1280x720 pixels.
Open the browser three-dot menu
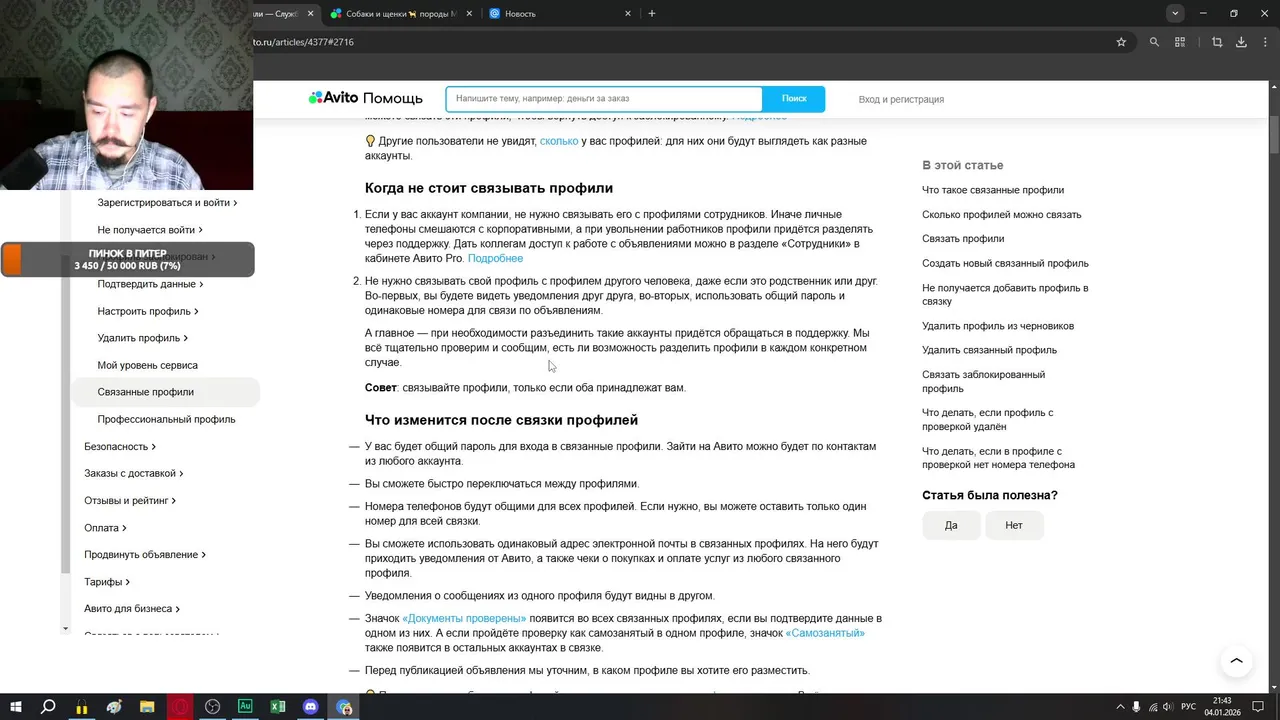click(x=1265, y=42)
